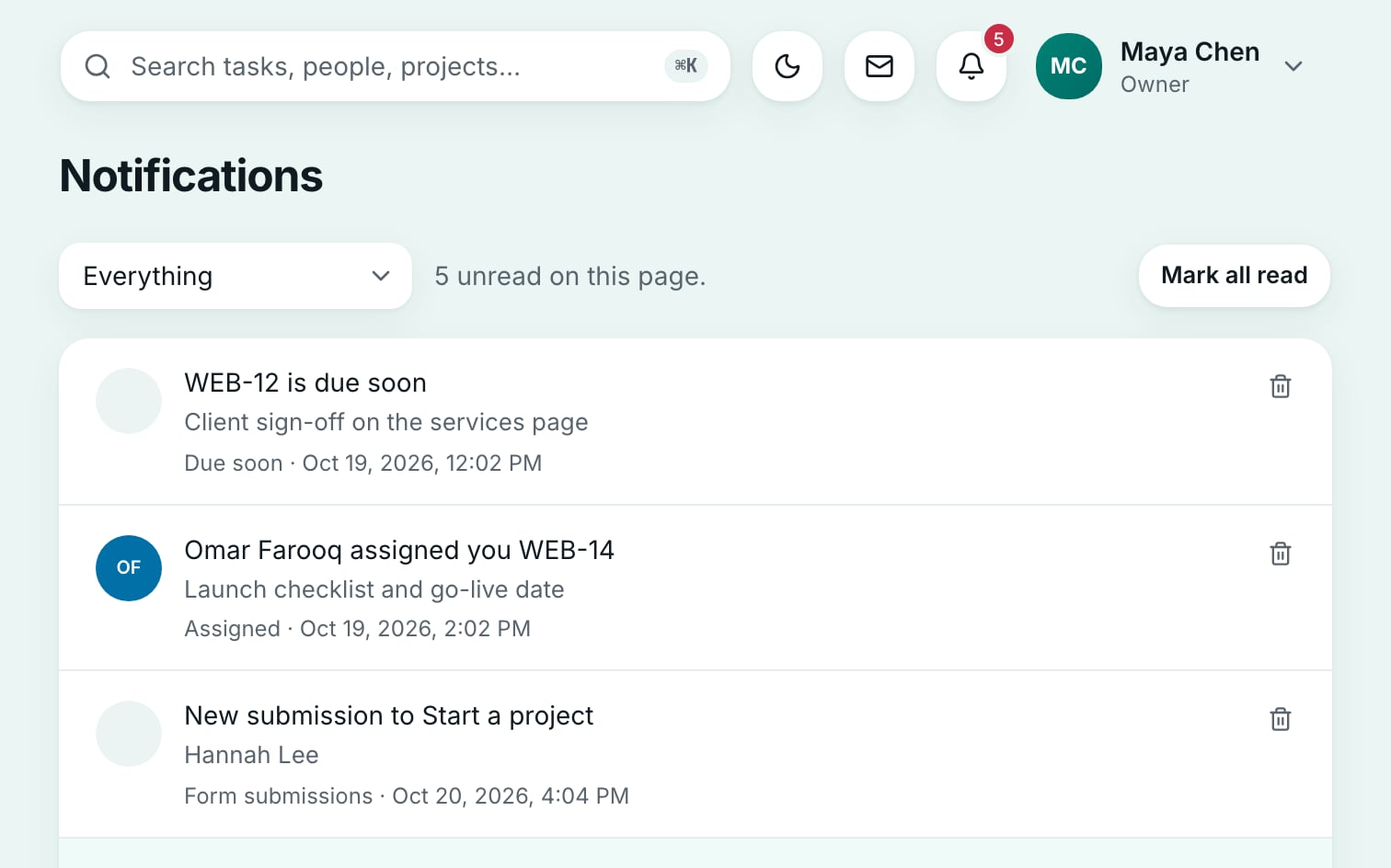Open New submission to Start a project title
1391x868 pixels.
point(389,715)
